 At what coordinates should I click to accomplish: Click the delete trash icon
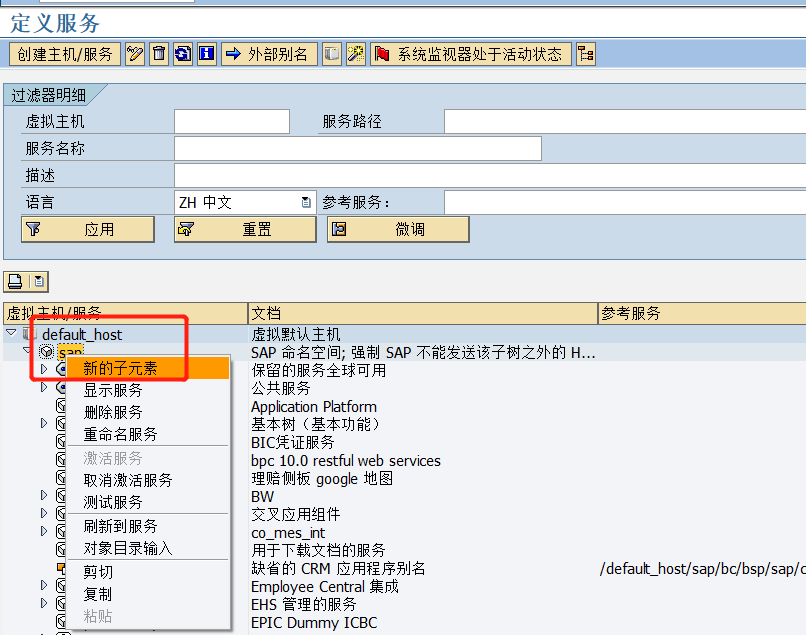(158, 54)
